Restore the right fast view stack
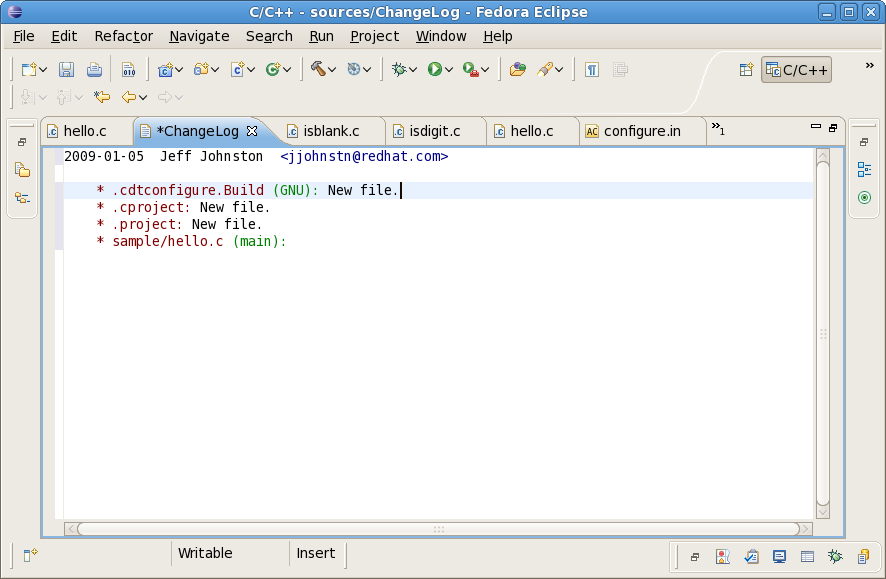Image resolution: width=886 pixels, height=579 pixels. 864,142
